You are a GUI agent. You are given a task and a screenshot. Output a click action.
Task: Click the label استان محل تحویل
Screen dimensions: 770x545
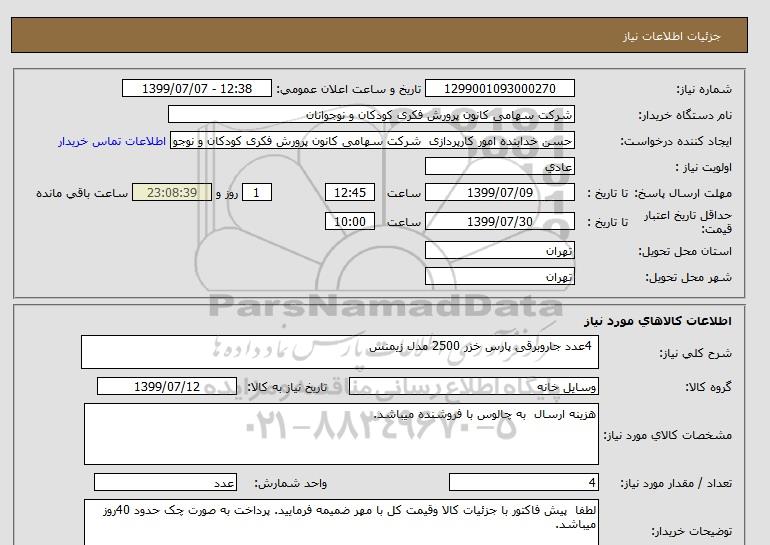click(x=685, y=251)
